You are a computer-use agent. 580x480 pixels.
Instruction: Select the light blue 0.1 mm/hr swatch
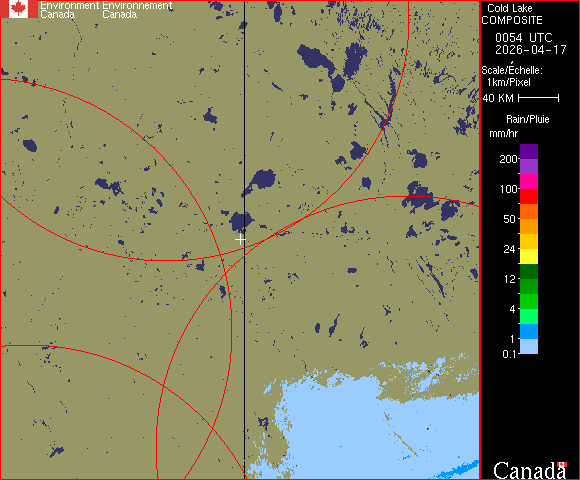tap(529, 347)
